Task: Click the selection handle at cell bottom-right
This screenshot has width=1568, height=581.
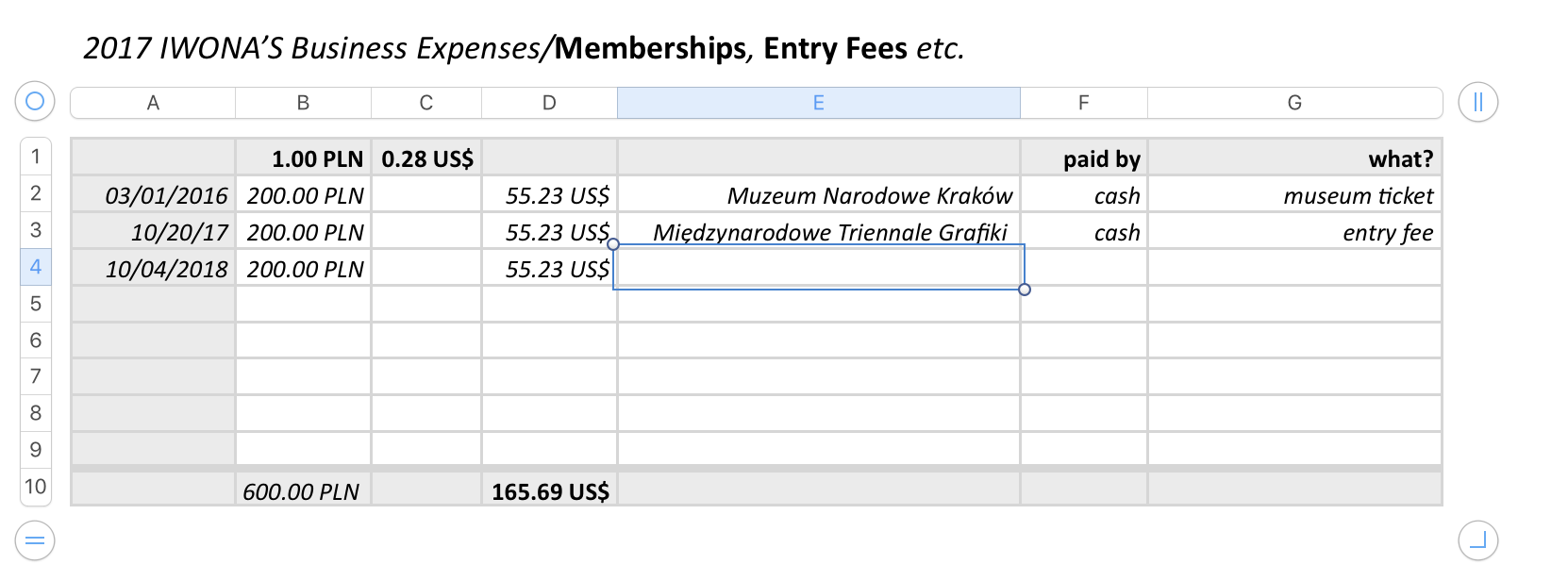Action: (x=1025, y=290)
